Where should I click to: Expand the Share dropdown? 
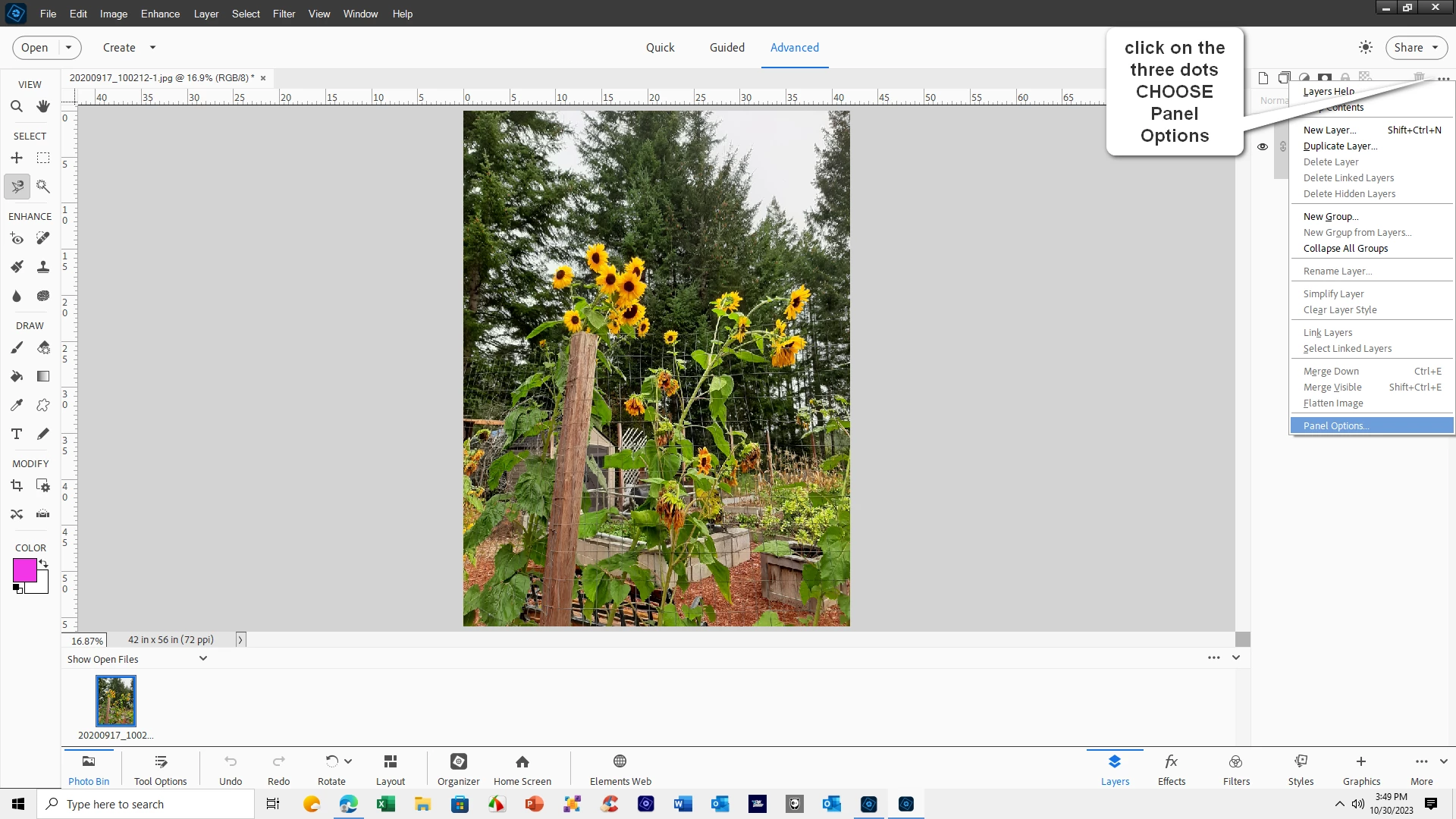pyautogui.click(x=1435, y=47)
